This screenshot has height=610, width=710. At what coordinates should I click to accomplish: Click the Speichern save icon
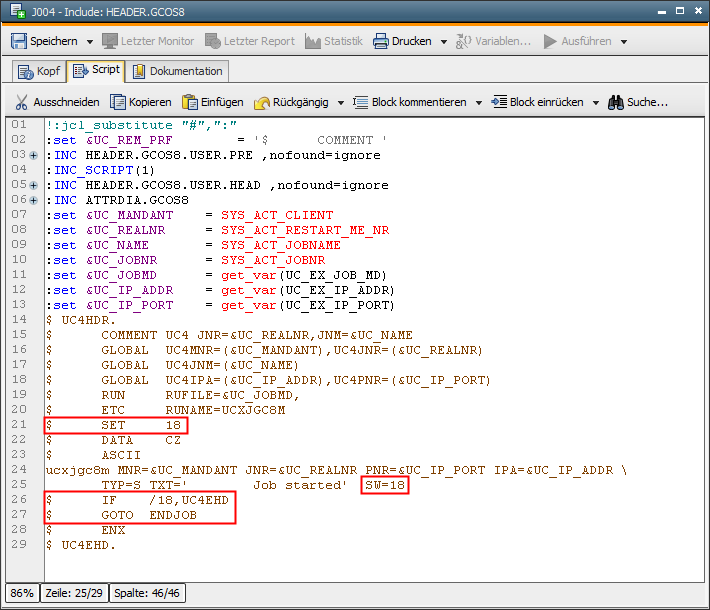pyautogui.click(x=18, y=41)
